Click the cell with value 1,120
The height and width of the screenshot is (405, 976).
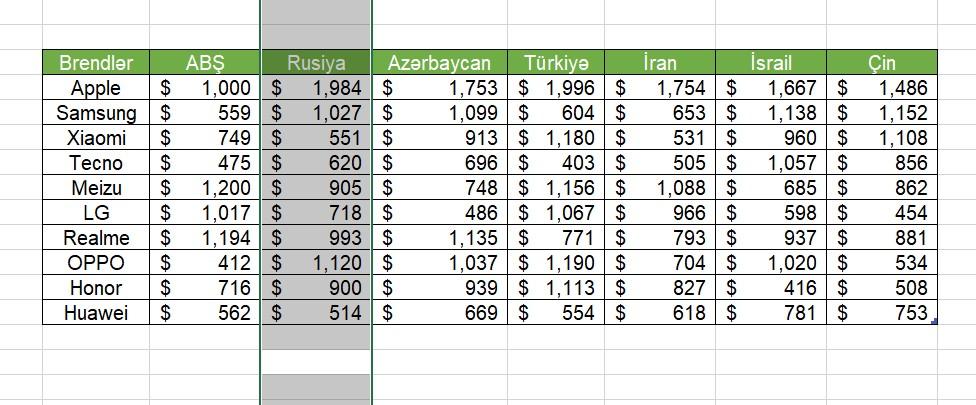pyautogui.click(x=316, y=263)
